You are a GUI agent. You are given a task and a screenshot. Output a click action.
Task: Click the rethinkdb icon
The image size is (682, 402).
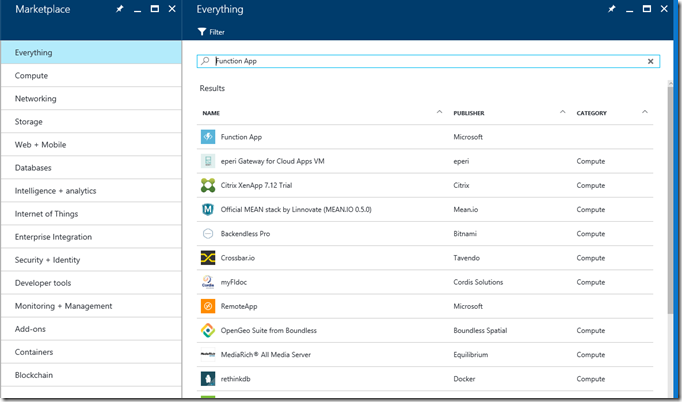208,378
